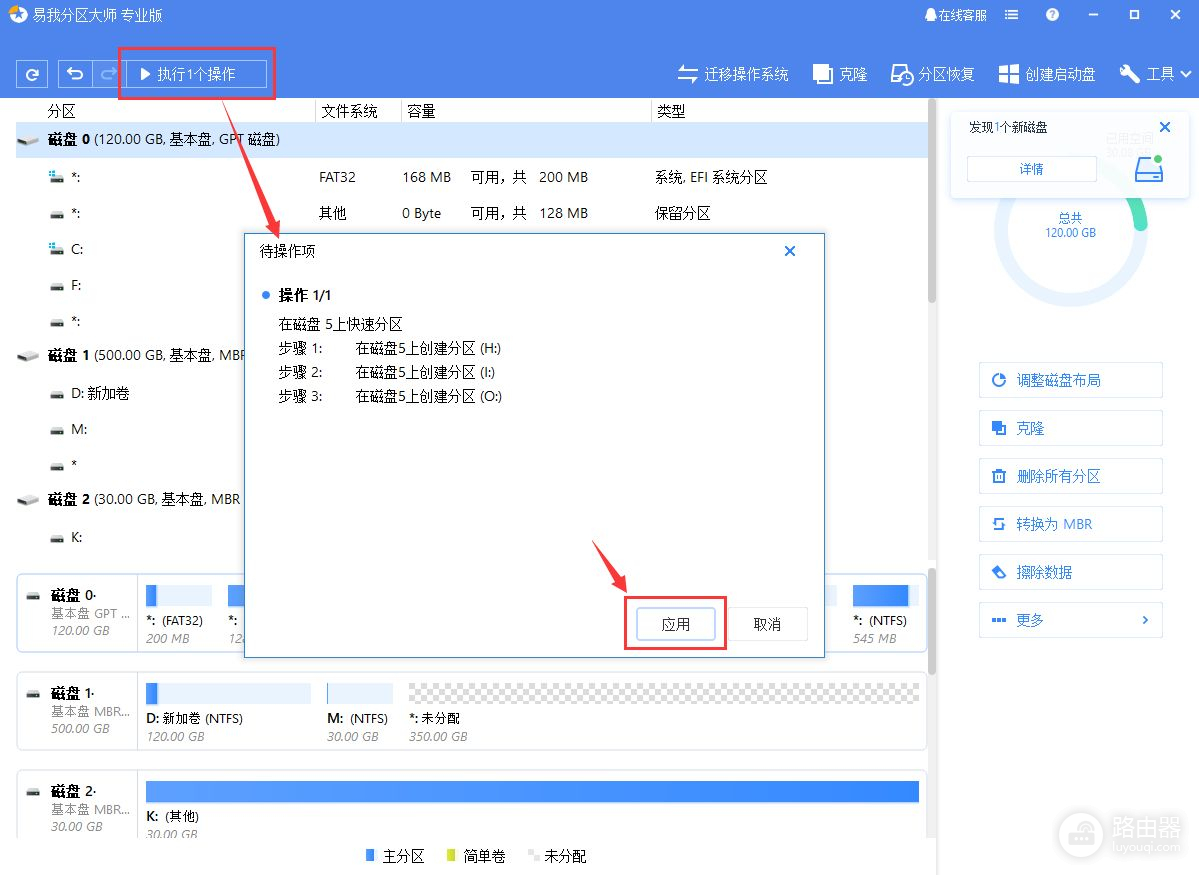Viewport: 1199px width, 875px height.
Task: Open the online support (在线客服) link
Action: point(955,15)
